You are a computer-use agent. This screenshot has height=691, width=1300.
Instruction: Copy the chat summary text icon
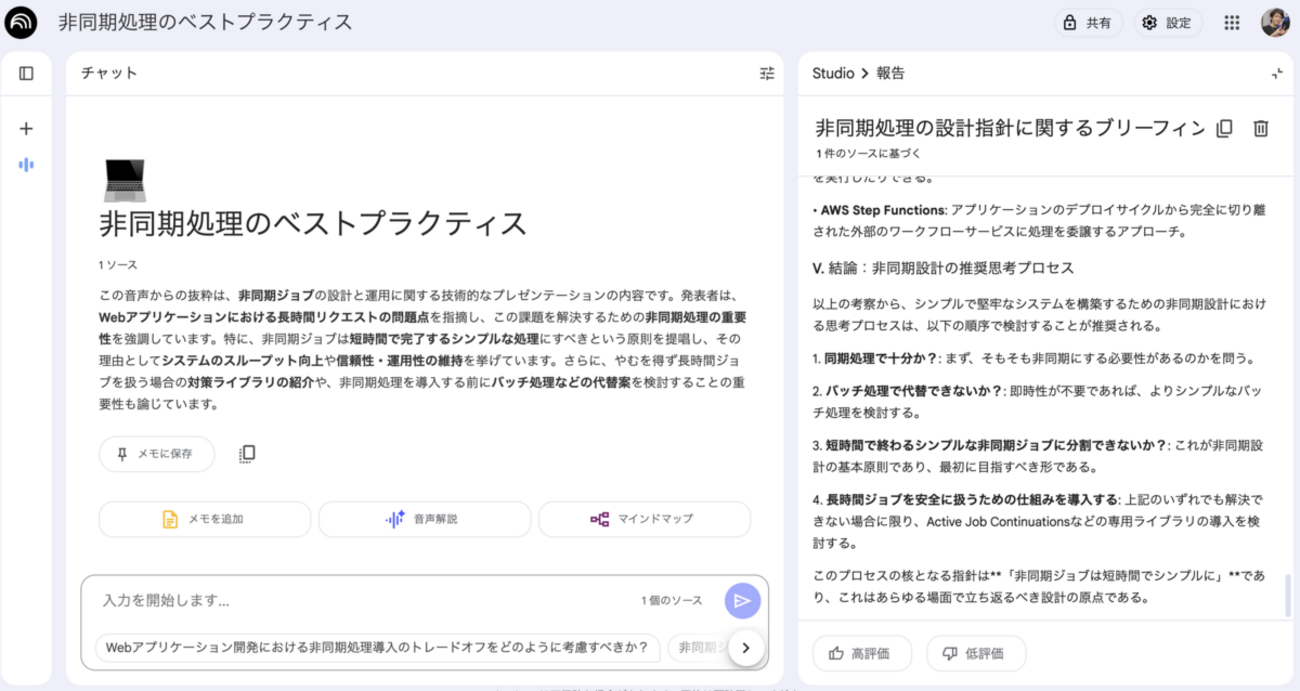click(x=248, y=454)
